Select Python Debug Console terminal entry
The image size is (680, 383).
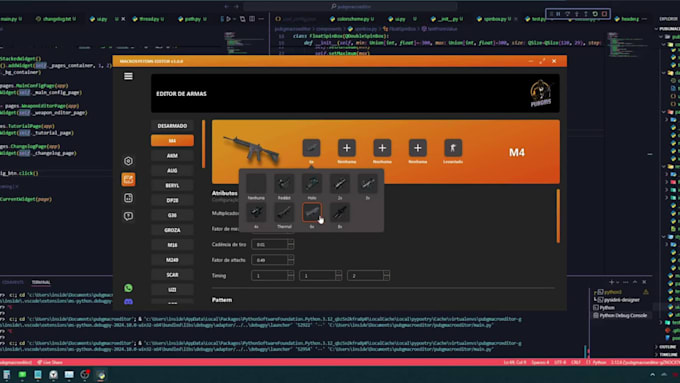point(622,315)
